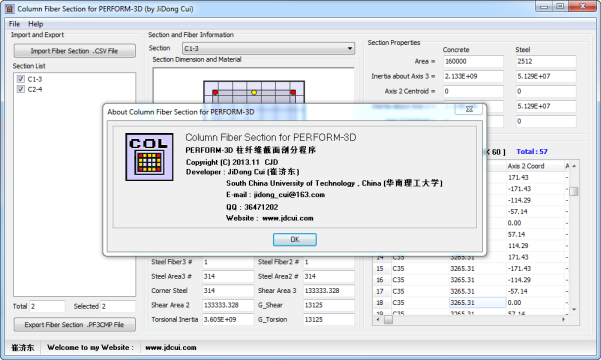Toggle the C1-3 section checkbox

(x=21, y=79)
